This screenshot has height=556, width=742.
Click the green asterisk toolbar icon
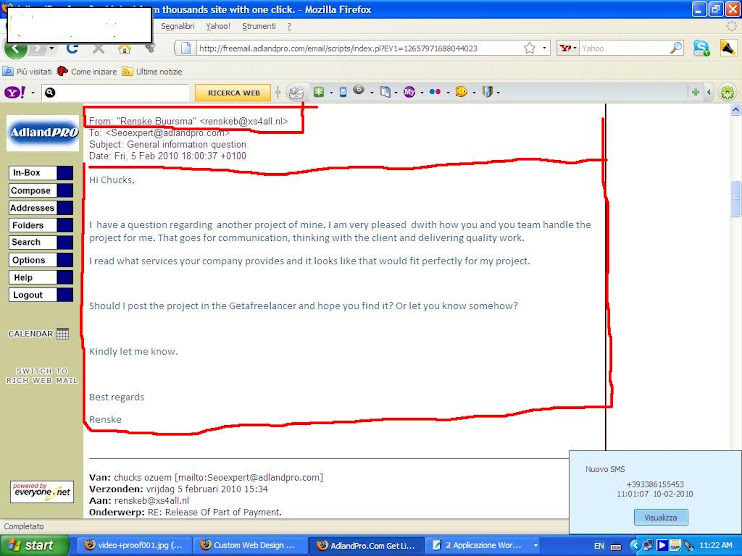[319, 92]
